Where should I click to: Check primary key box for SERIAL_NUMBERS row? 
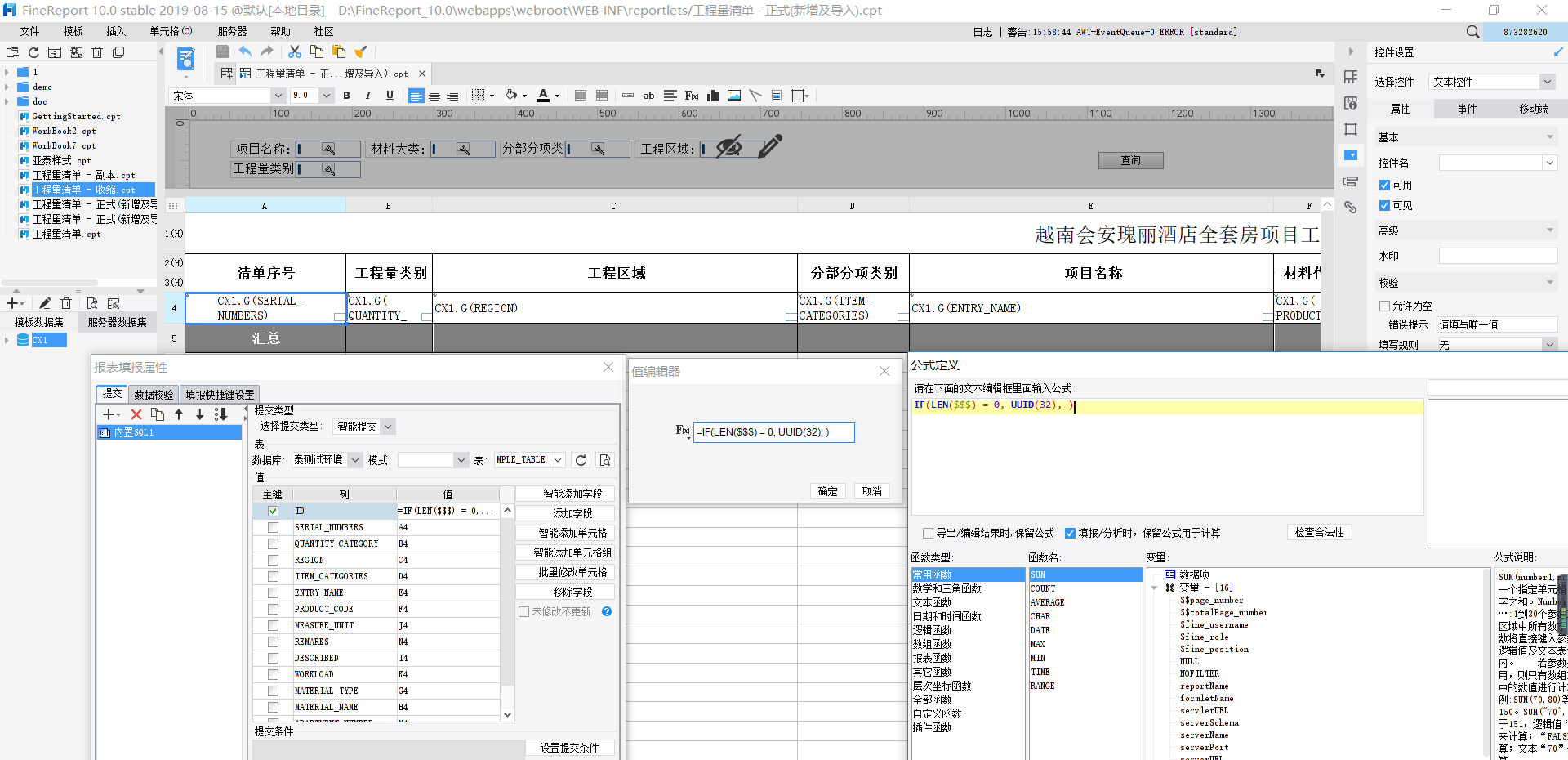tap(273, 527)
